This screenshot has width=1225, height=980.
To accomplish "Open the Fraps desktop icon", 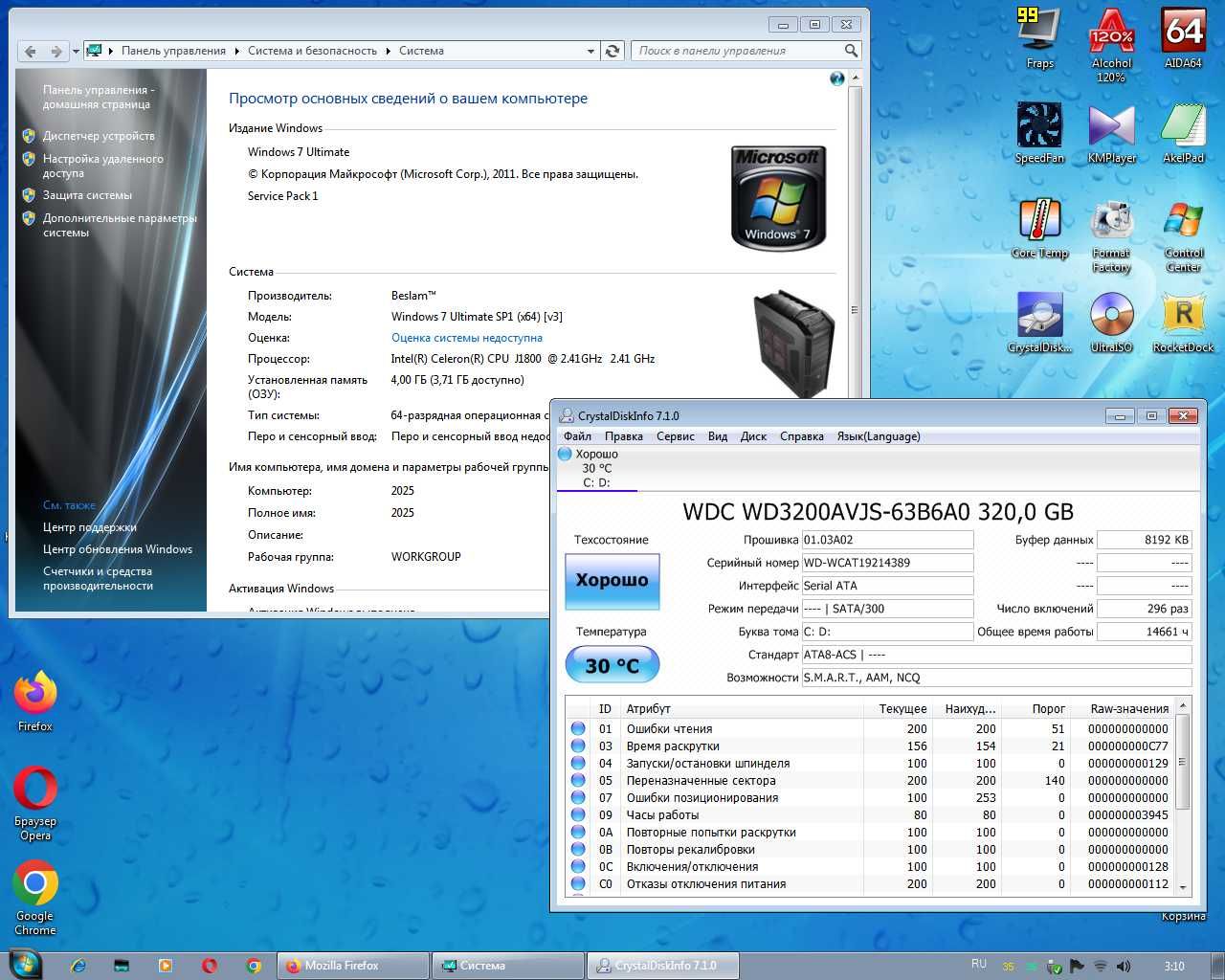I will click(x=1039, y=38).
